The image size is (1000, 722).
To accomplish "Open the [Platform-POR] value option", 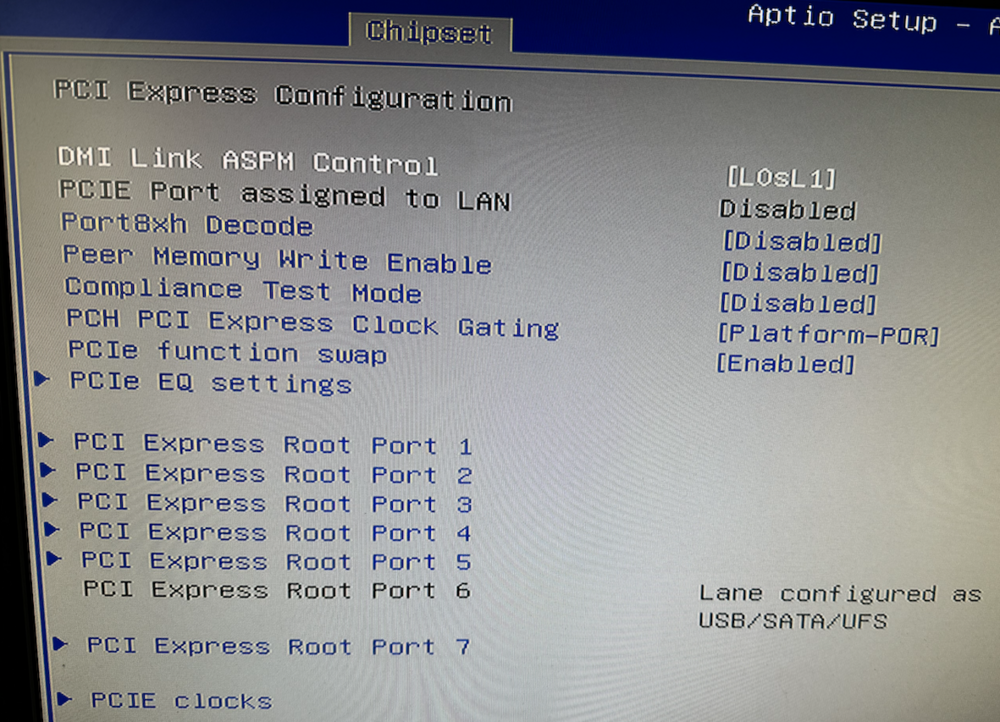I will pos(828,334).
